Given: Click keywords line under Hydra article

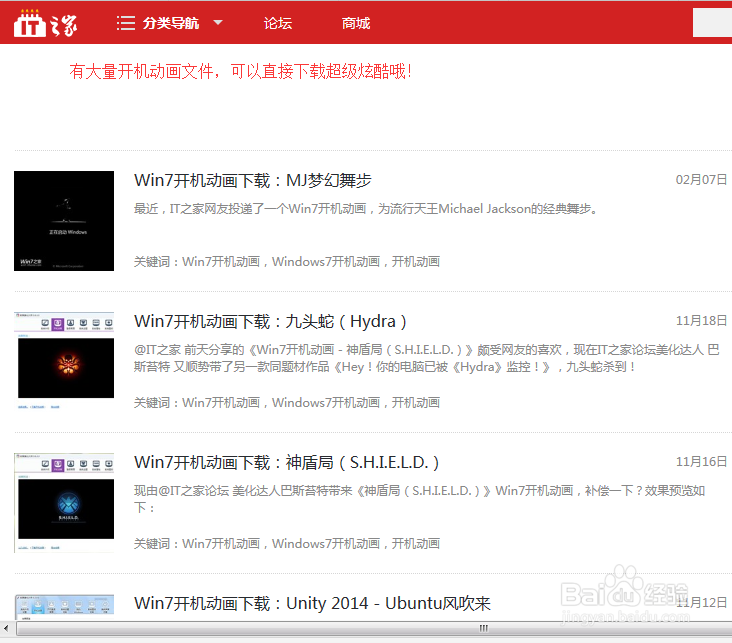Looking at the screenshot, I should click(287, 403).
